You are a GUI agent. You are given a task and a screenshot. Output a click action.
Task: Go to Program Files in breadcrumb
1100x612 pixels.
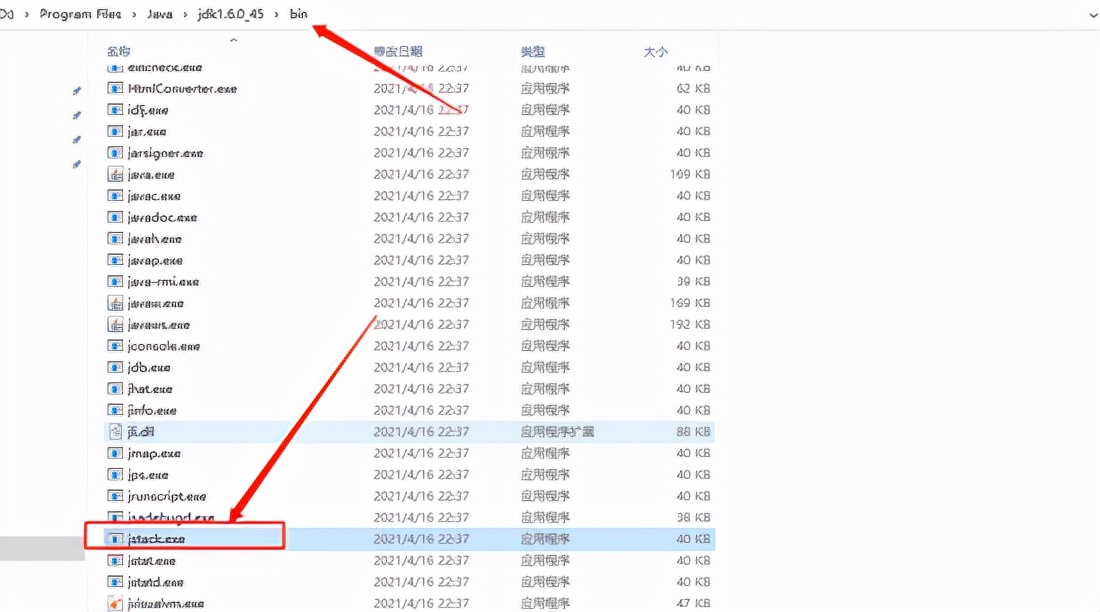tap(80, 14)
